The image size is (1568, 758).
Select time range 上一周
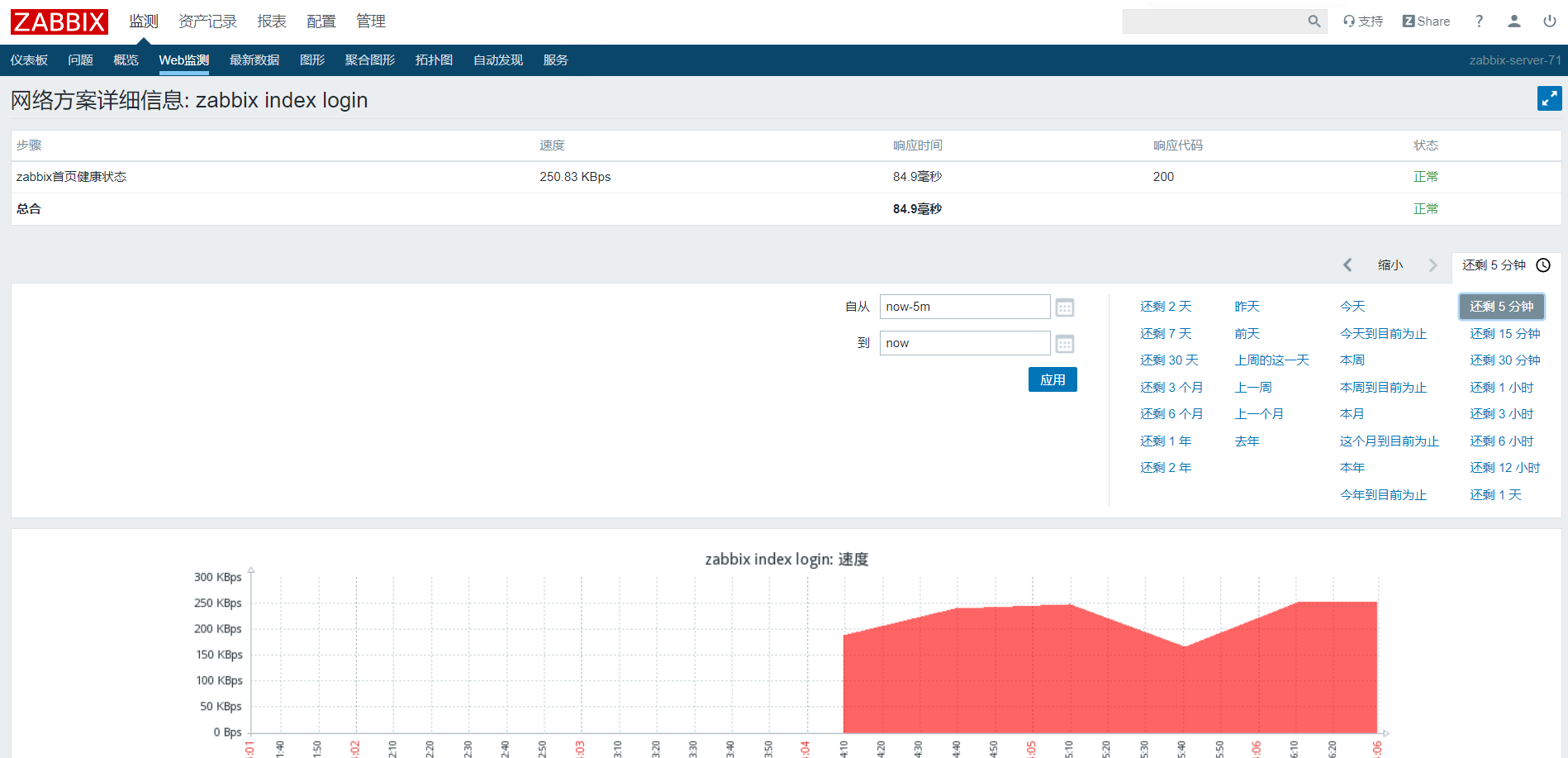1253,388
